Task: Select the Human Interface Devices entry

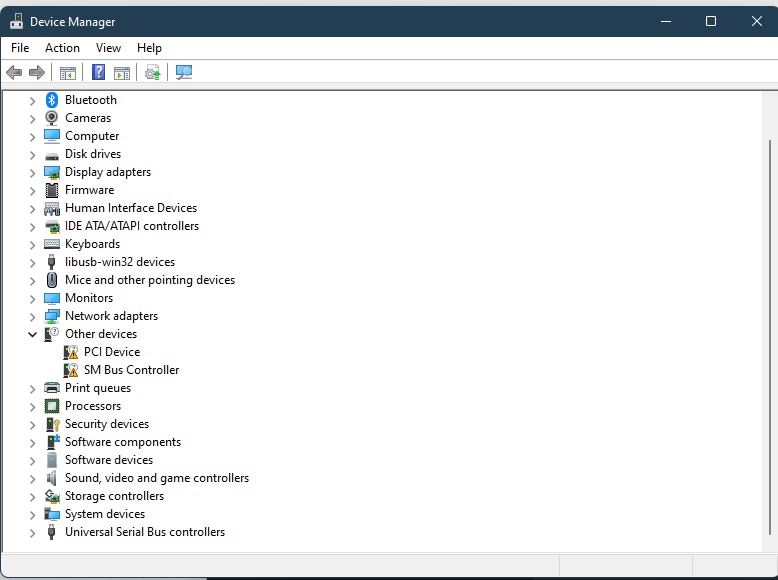Action: [x=130, y=208]
